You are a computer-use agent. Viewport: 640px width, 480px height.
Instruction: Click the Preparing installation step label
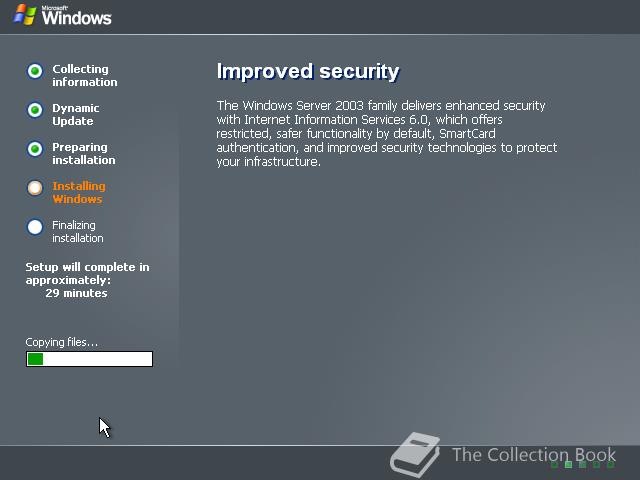pyautogui.click(x=84, y=153)
